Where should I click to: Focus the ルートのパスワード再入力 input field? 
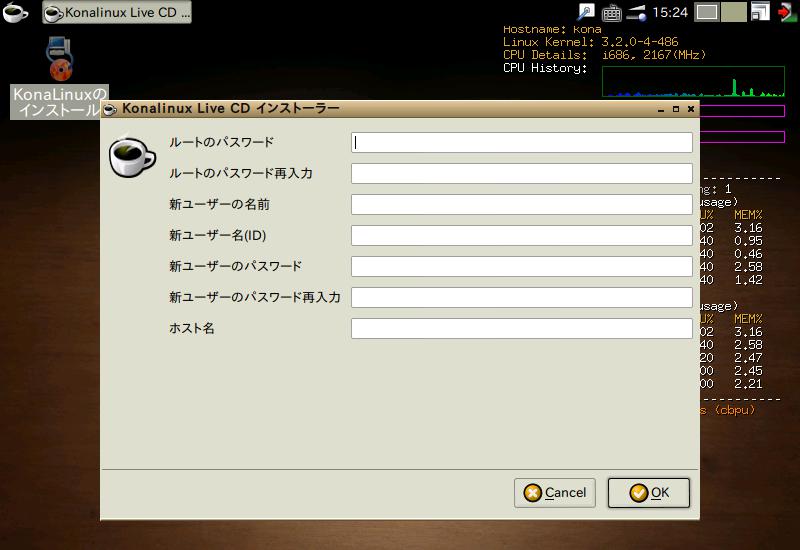coord(521,173)
